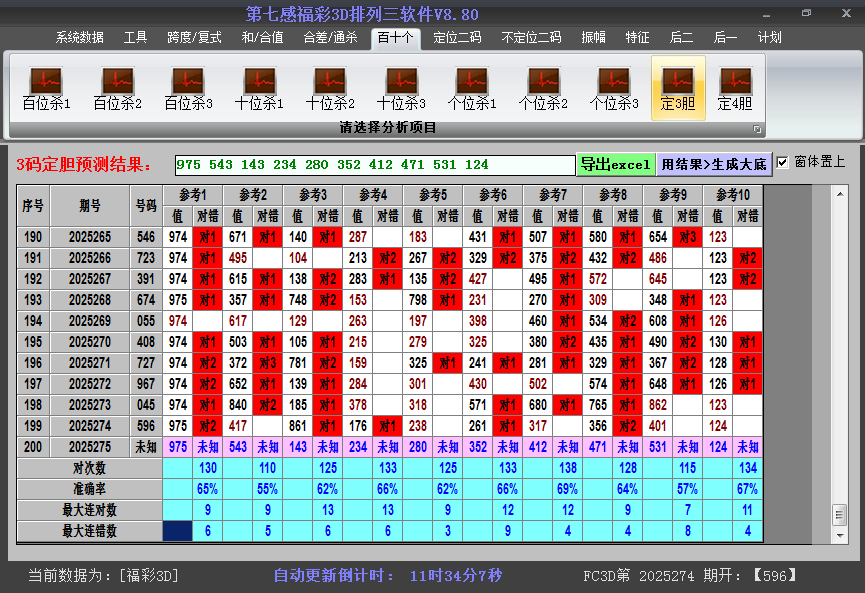Click 用结果>生成大底 button
Screen dimensions: 865x593
(x=714, y=164)
